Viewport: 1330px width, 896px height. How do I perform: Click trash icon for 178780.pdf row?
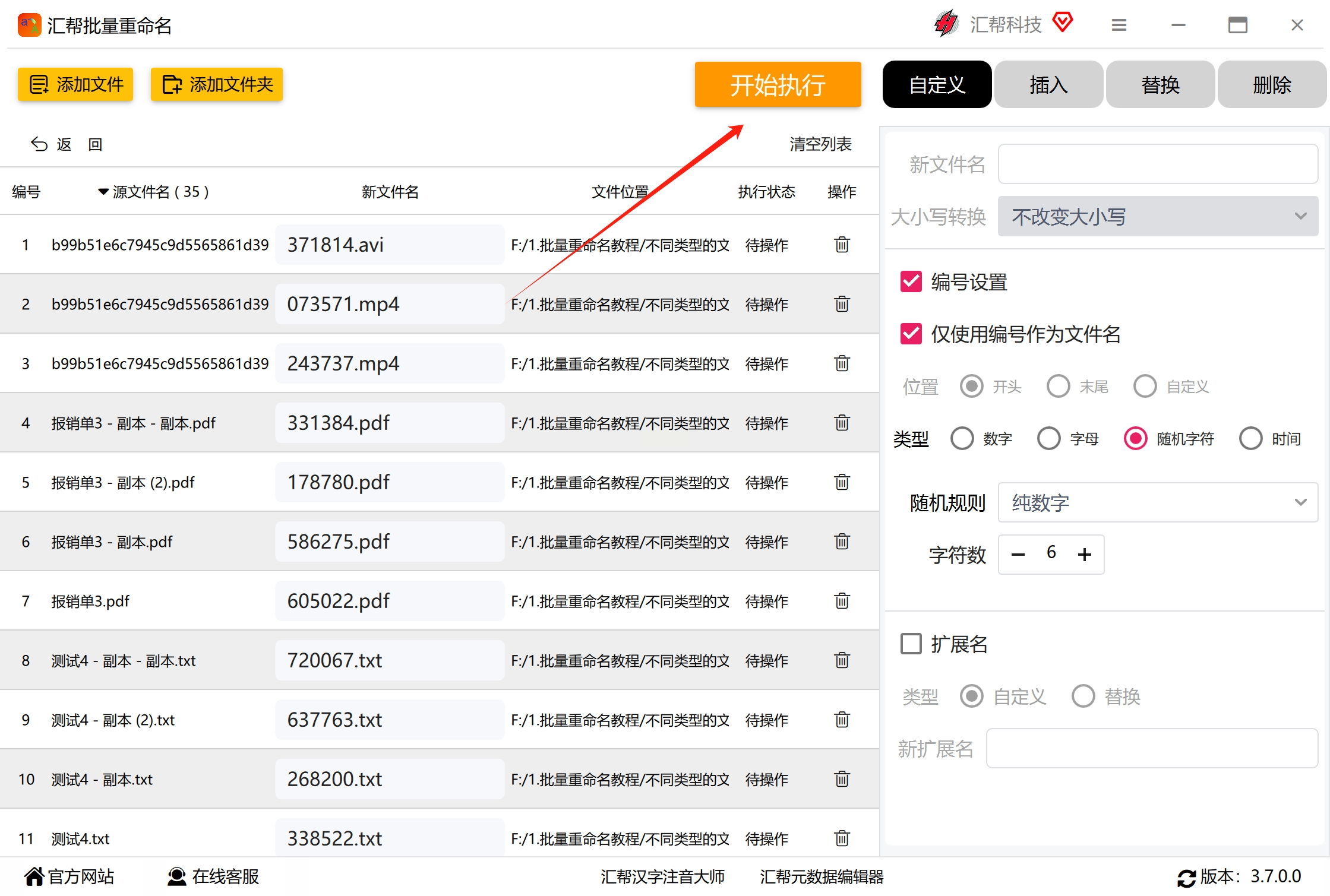click(x=842, y=482)
